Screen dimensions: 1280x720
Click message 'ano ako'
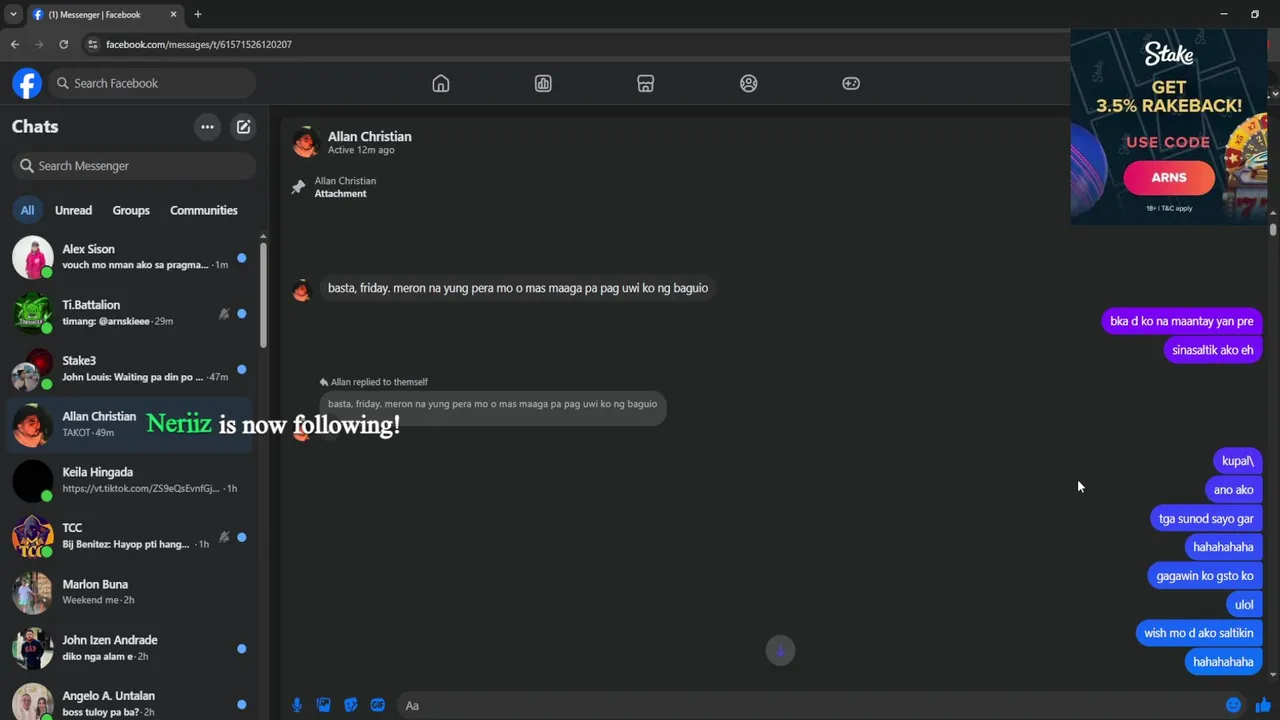pyautogui.click(x=1233, y=490)
